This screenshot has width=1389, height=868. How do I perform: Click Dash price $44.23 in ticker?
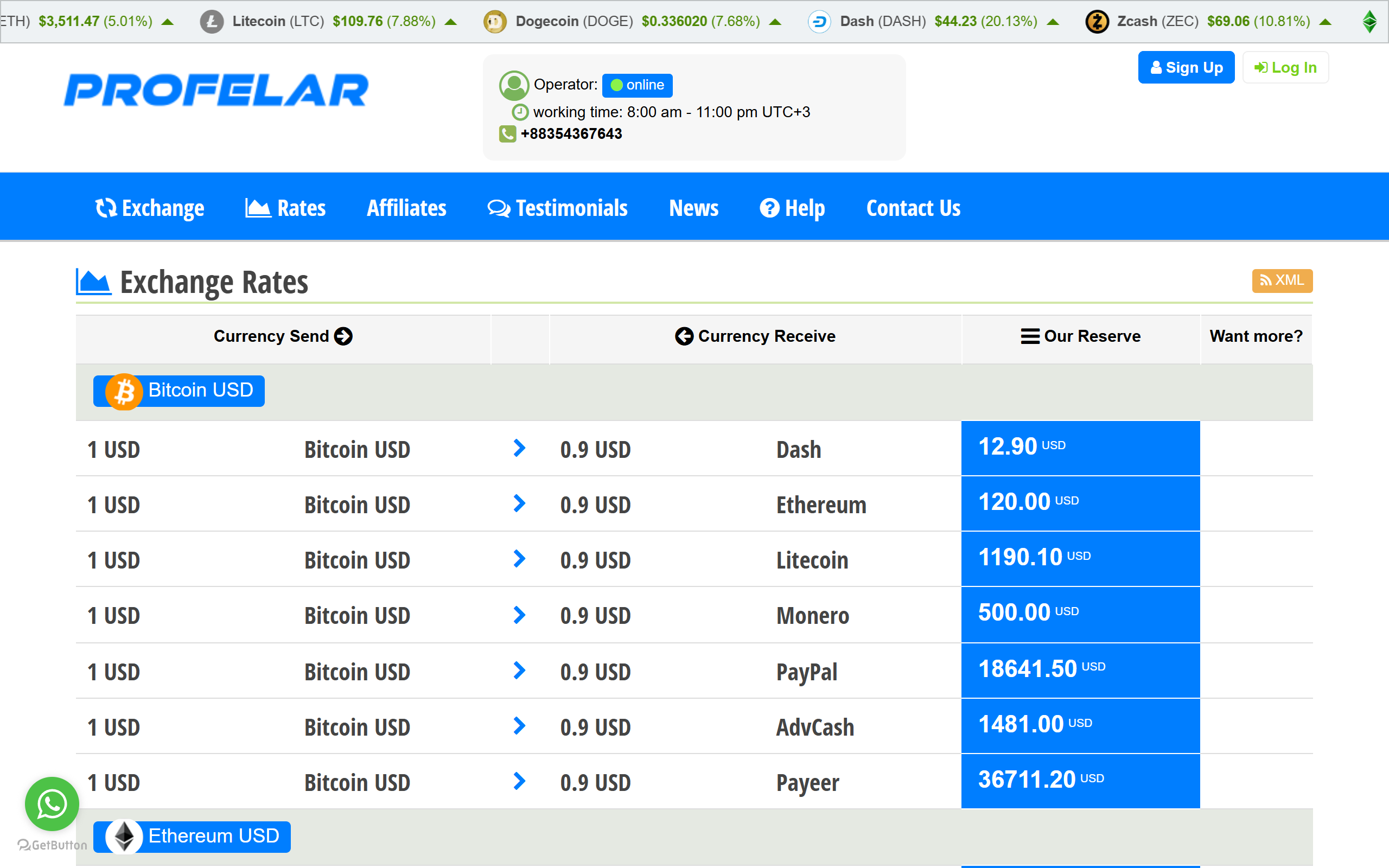coord(955,22)
